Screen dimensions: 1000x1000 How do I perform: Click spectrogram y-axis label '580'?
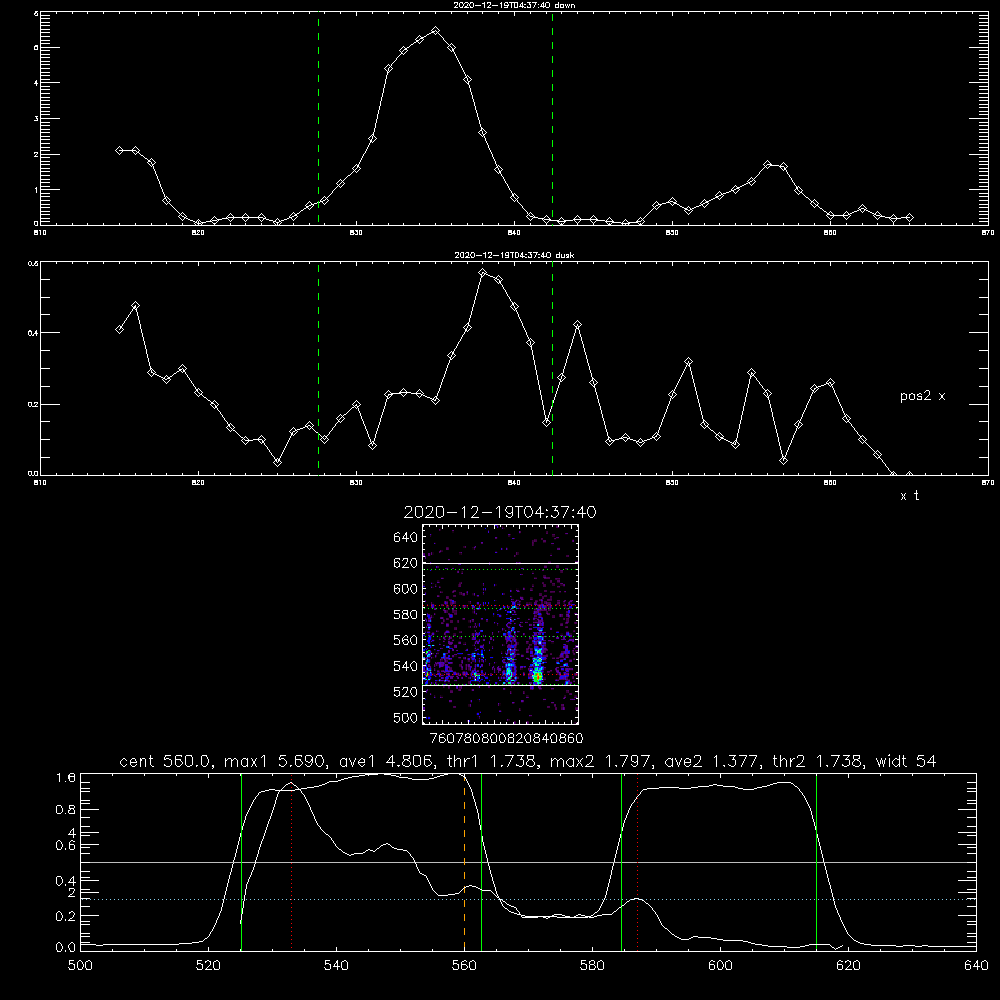point(405,615)
